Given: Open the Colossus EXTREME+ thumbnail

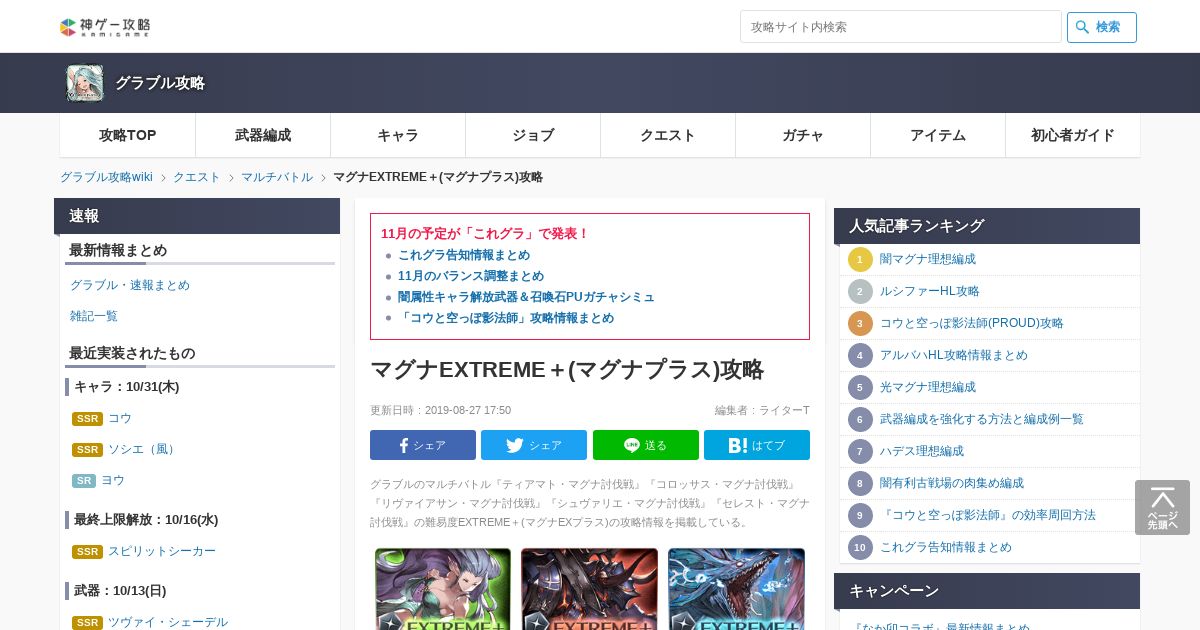Looking at the screenshot, I should pyautogui.click(x=590, y=589).
